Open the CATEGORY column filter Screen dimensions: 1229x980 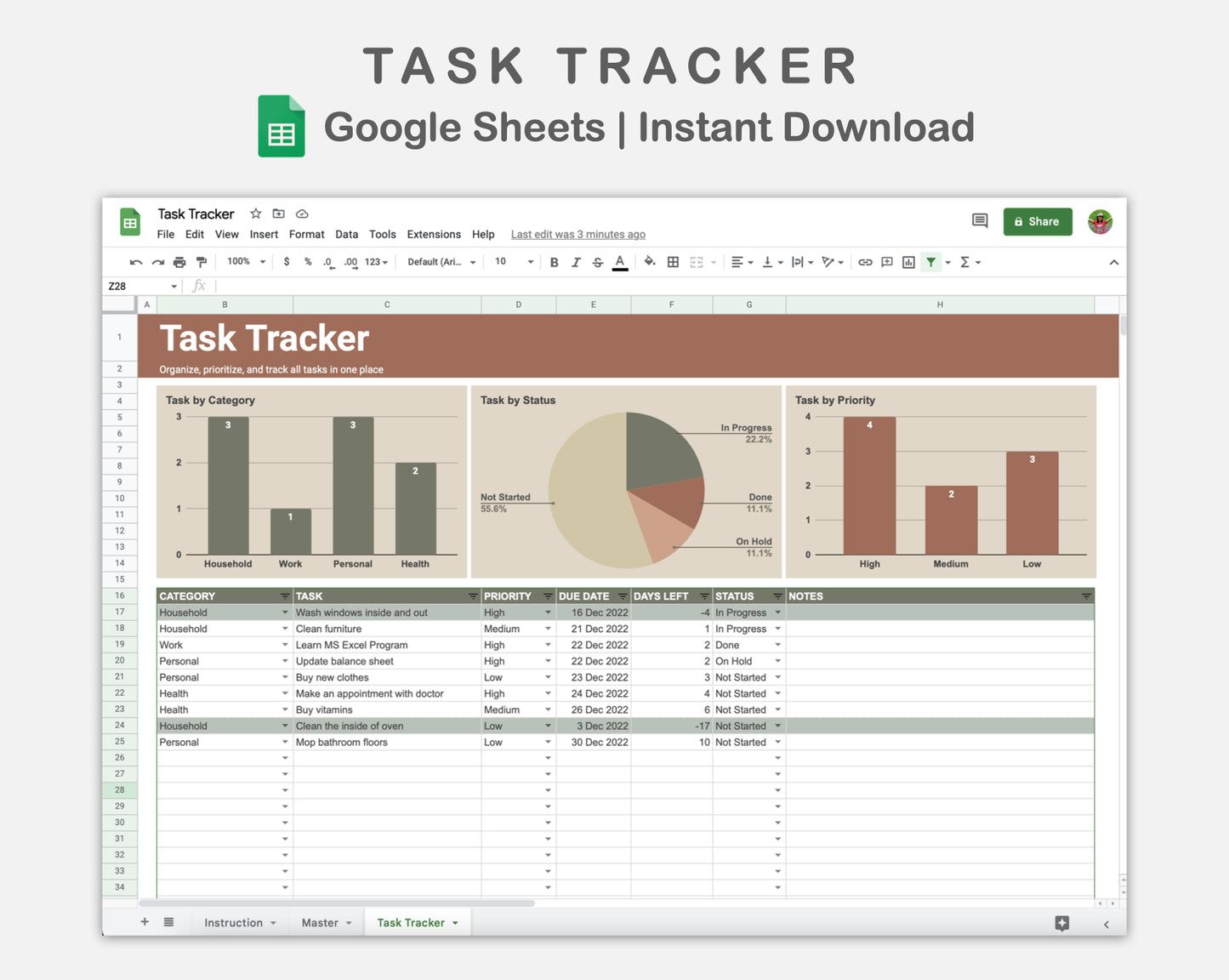coord(285,596)
